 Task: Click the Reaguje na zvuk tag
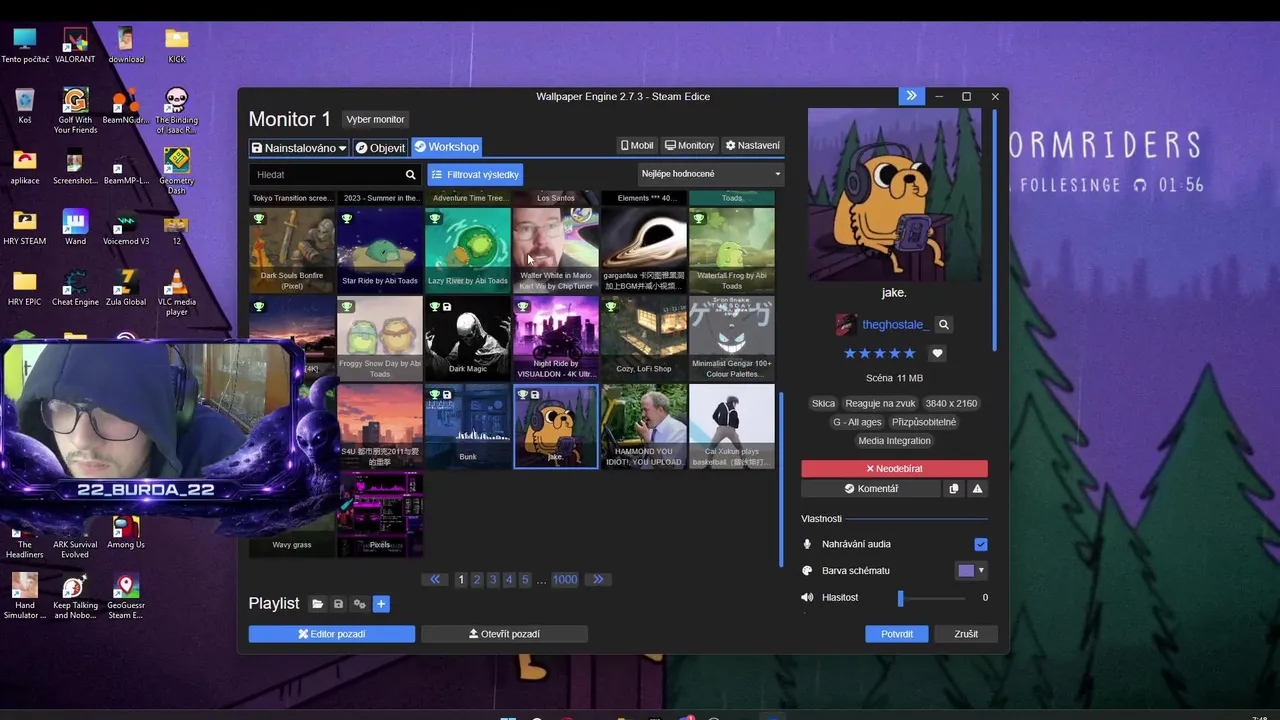pyautogui.click(x=880, y=403)
